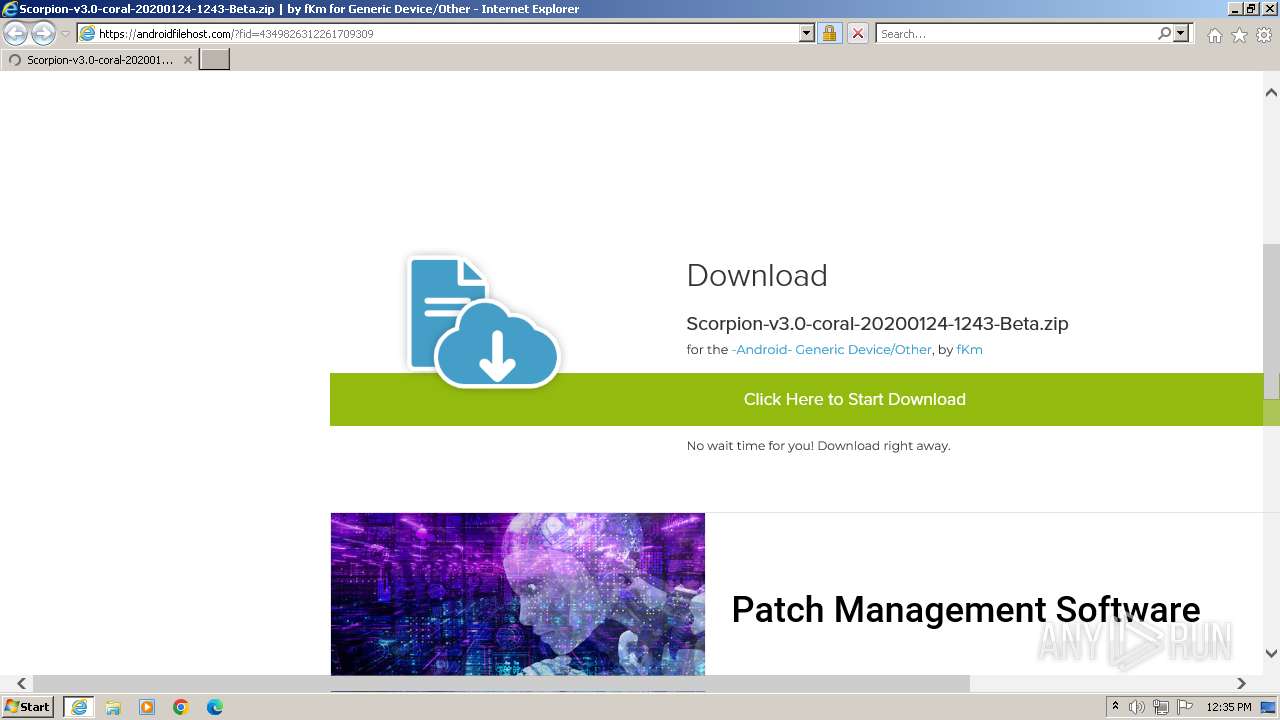Open the Tools gear icon
Viewport: 1280px width, 720px height.
pos(1264,35)
